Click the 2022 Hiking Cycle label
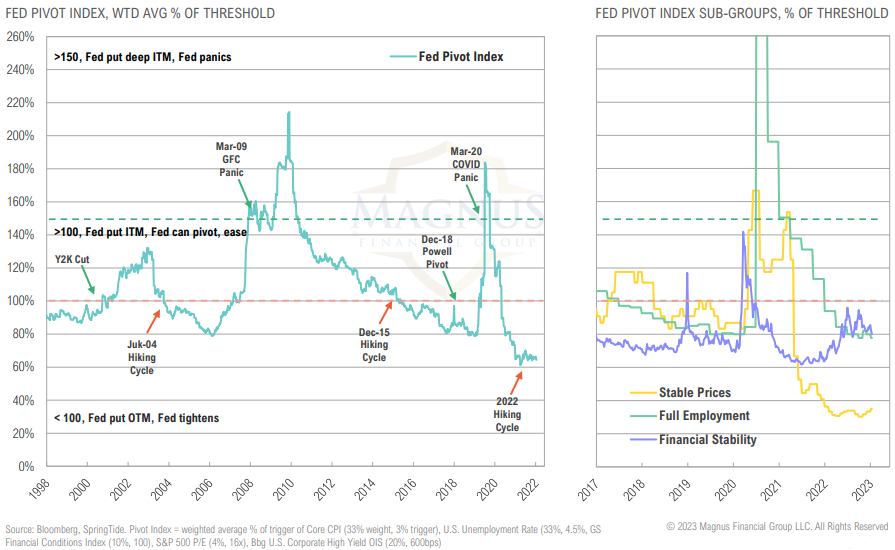 [507, 414]
